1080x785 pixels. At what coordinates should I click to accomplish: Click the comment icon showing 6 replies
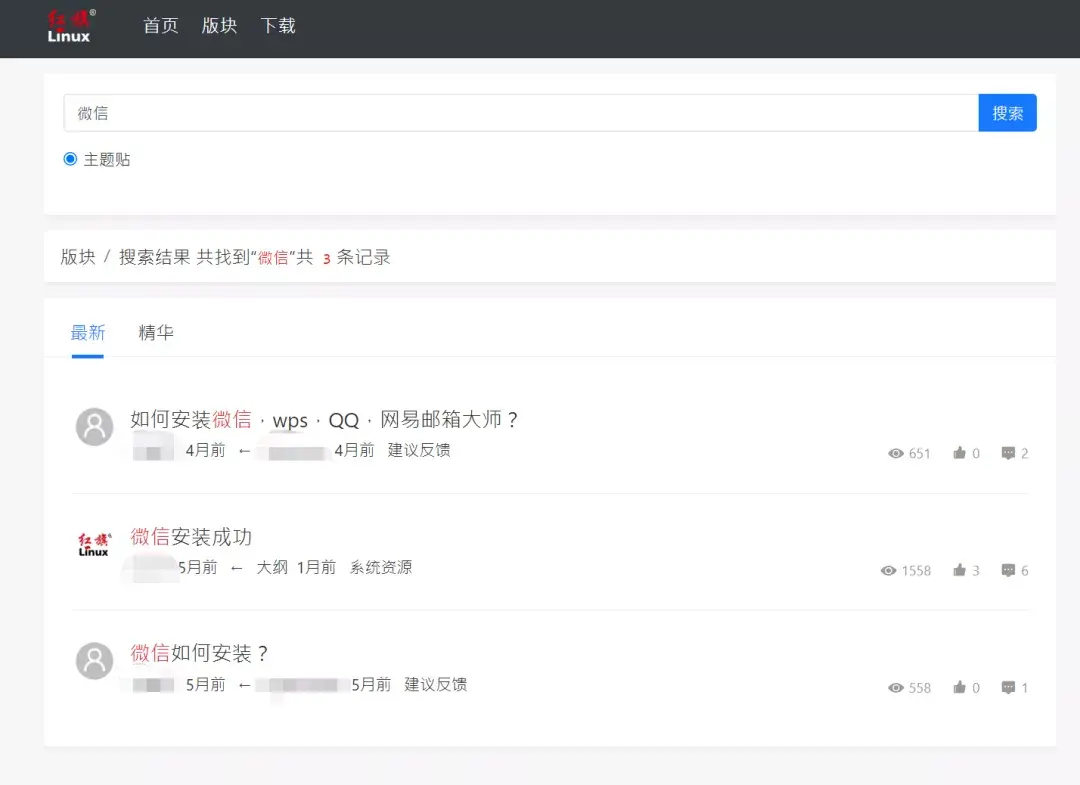(1008, 570)
